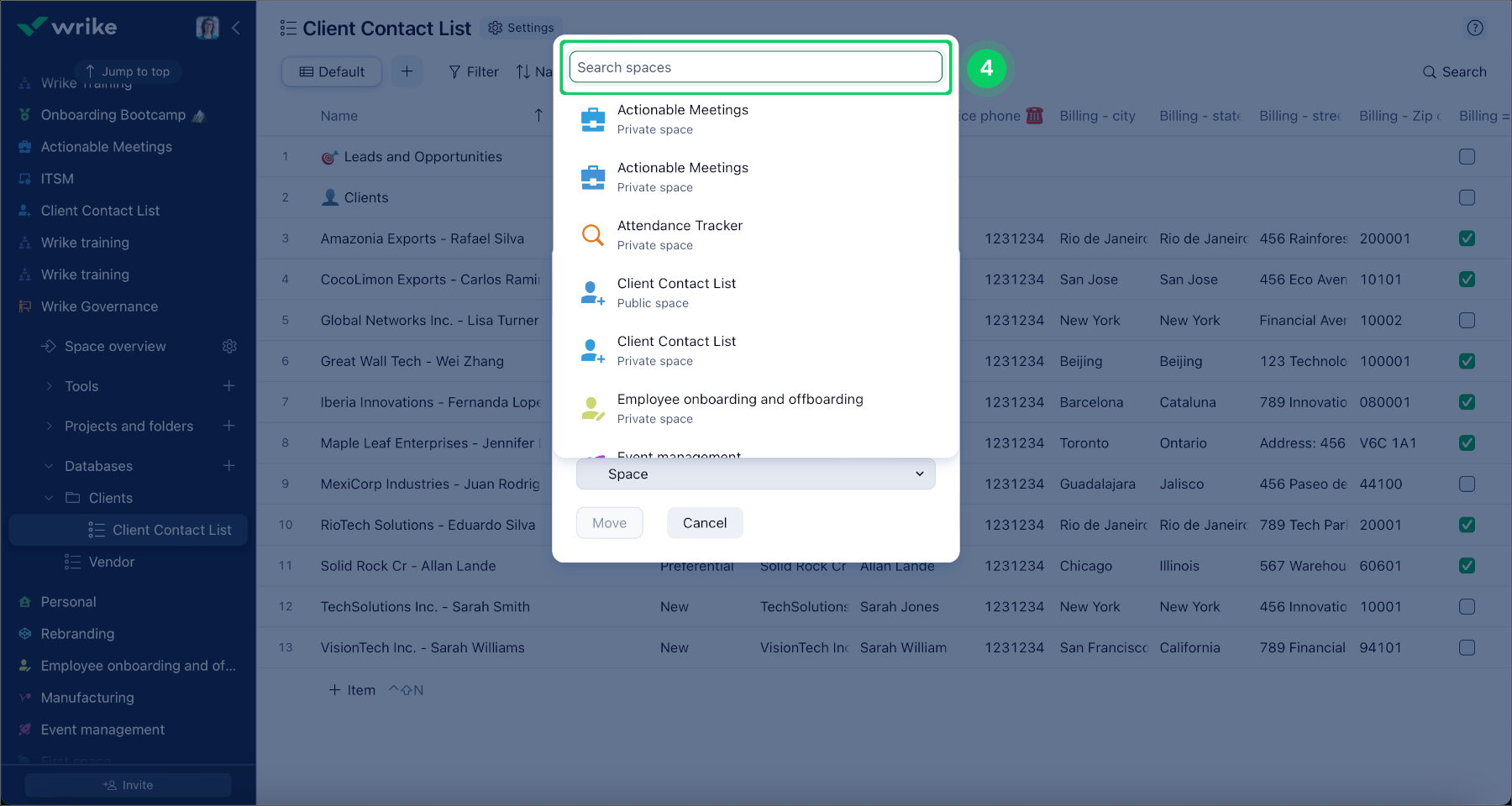Open the Filter options
The height and width of the screenshot is (806, 1512).
point(473,71)
